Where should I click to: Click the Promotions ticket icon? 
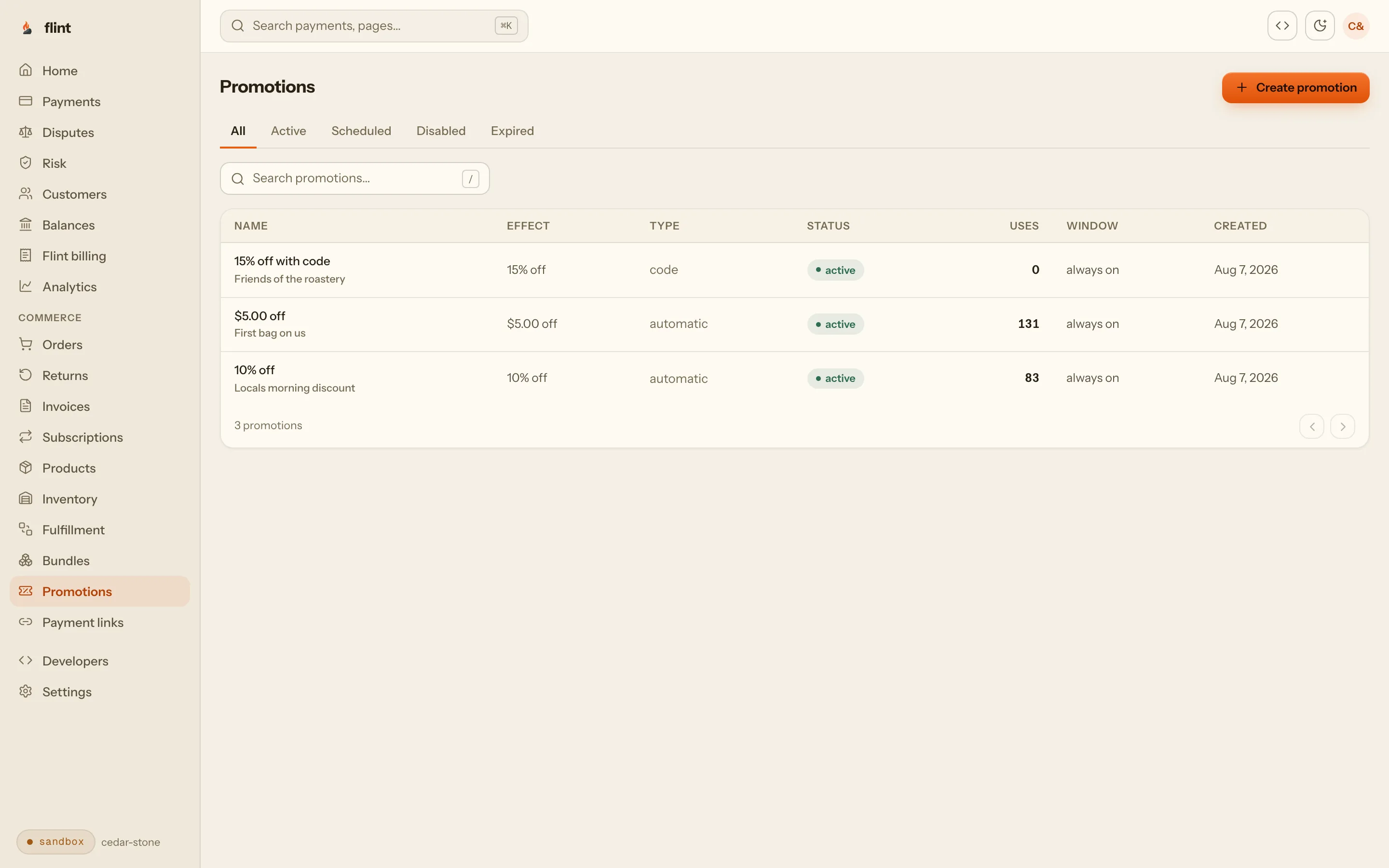pos(25,591)
